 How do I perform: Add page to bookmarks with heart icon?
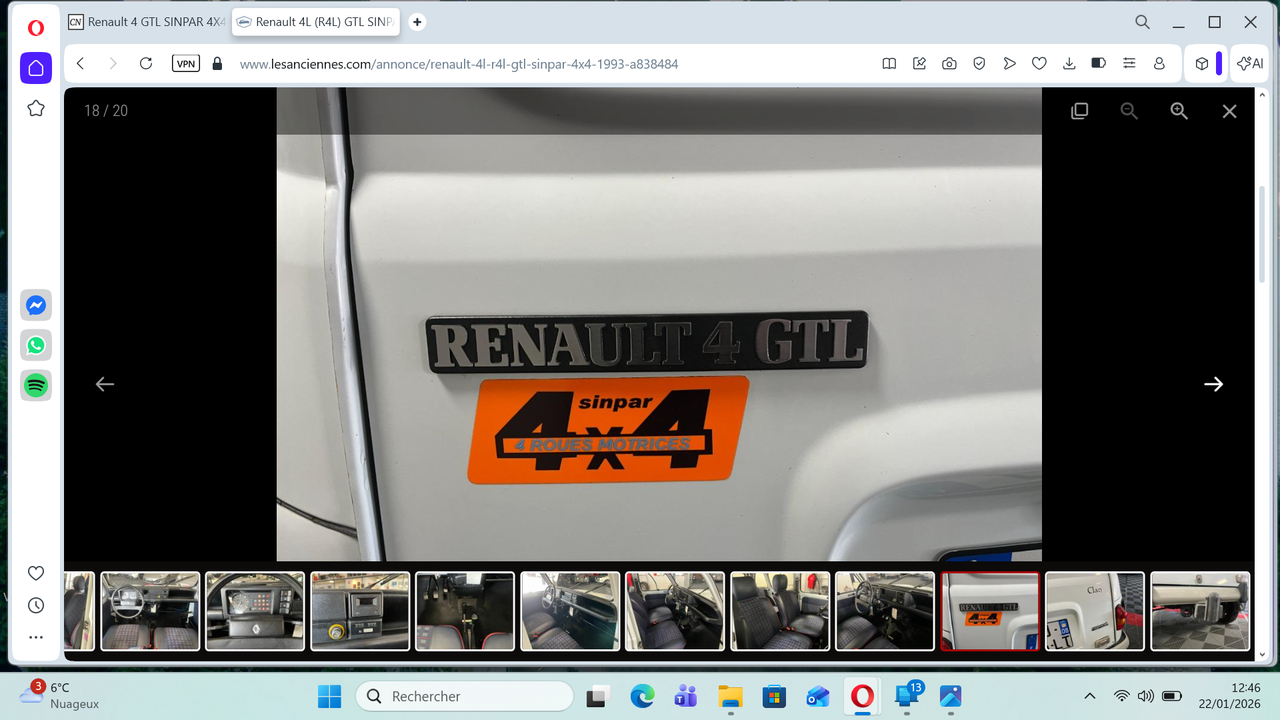click(1039, 63)
